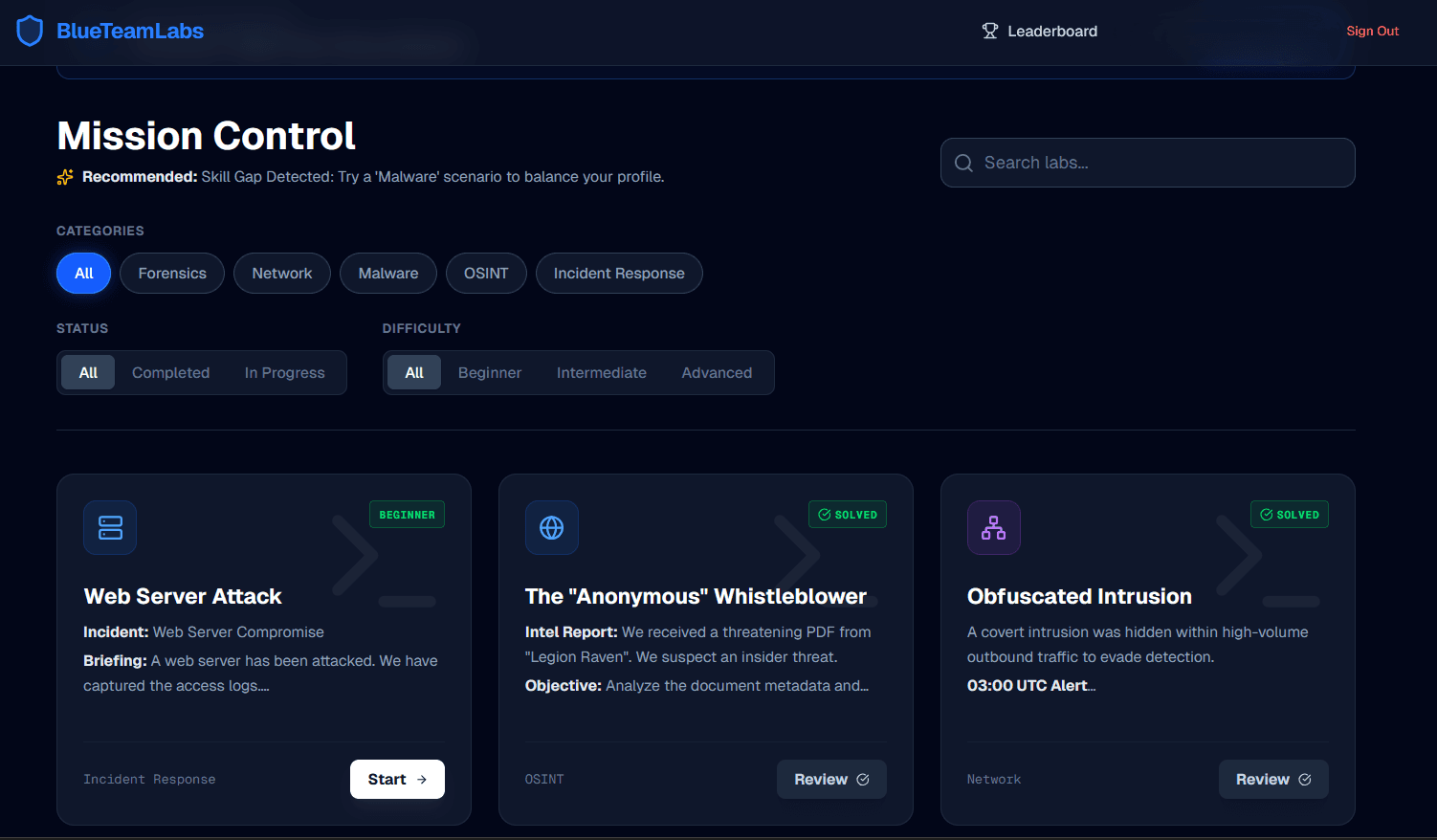The width and height of the screenshot is (1437, 840).
Task: Filter difficulty by Beginner
Action: [489, 372]
